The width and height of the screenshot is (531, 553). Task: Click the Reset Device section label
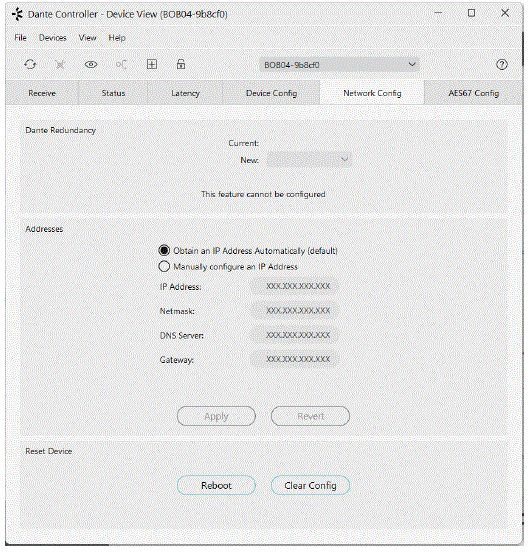pos(49,451)
